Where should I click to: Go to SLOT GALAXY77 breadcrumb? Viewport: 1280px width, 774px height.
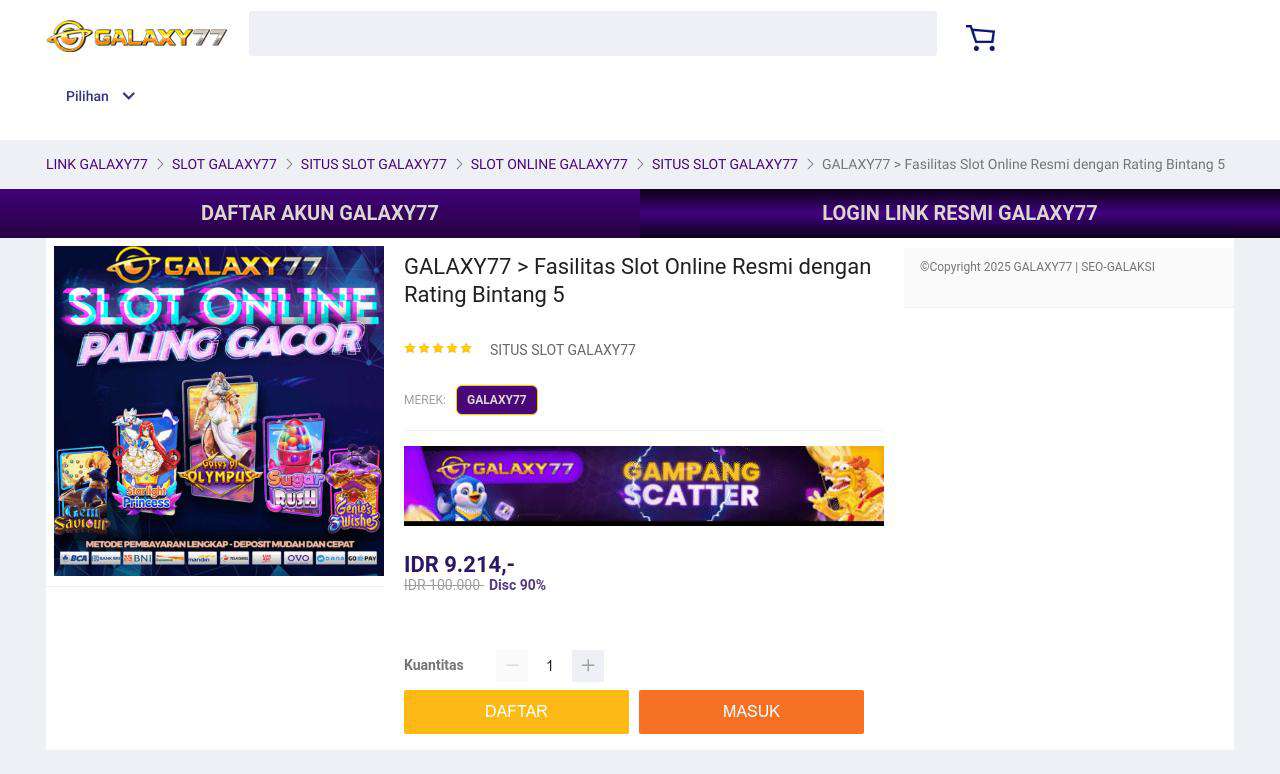click(224, 165)
